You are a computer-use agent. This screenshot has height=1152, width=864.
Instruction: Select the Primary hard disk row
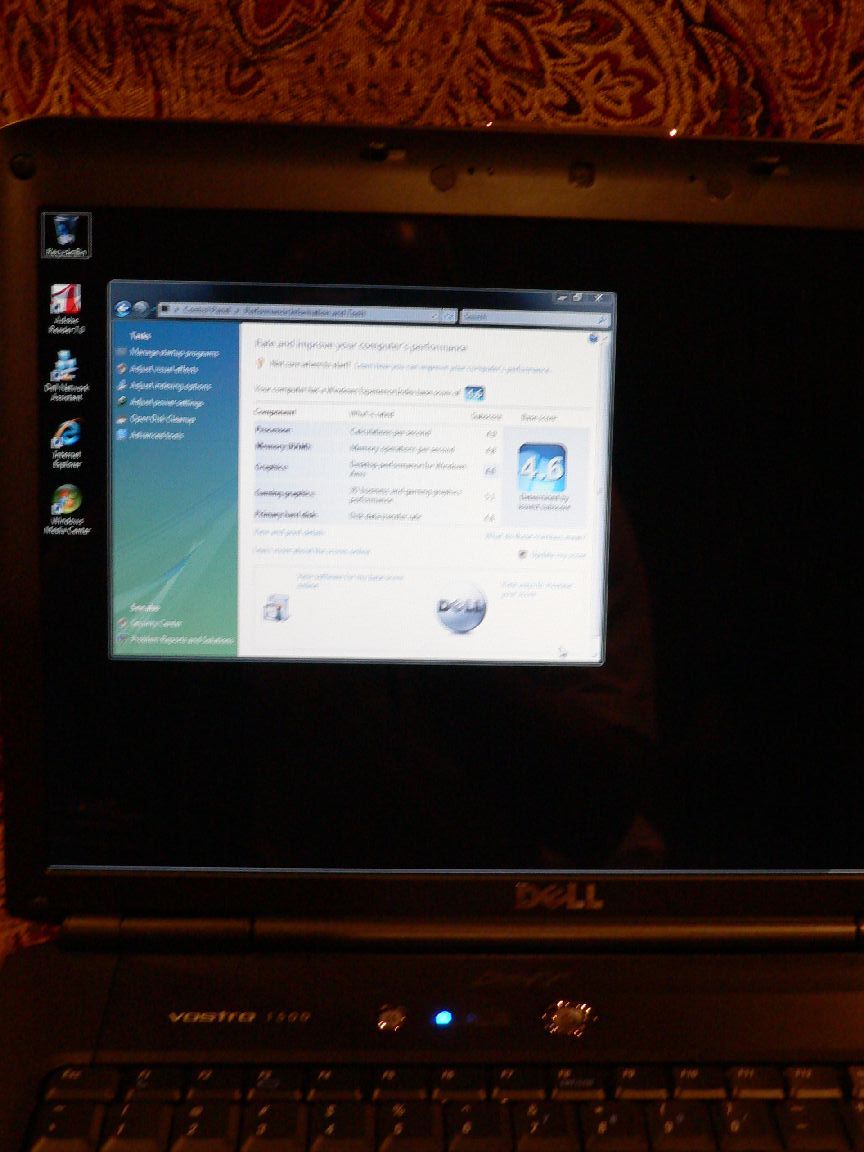pyautogui.click(x=375, y=516)
